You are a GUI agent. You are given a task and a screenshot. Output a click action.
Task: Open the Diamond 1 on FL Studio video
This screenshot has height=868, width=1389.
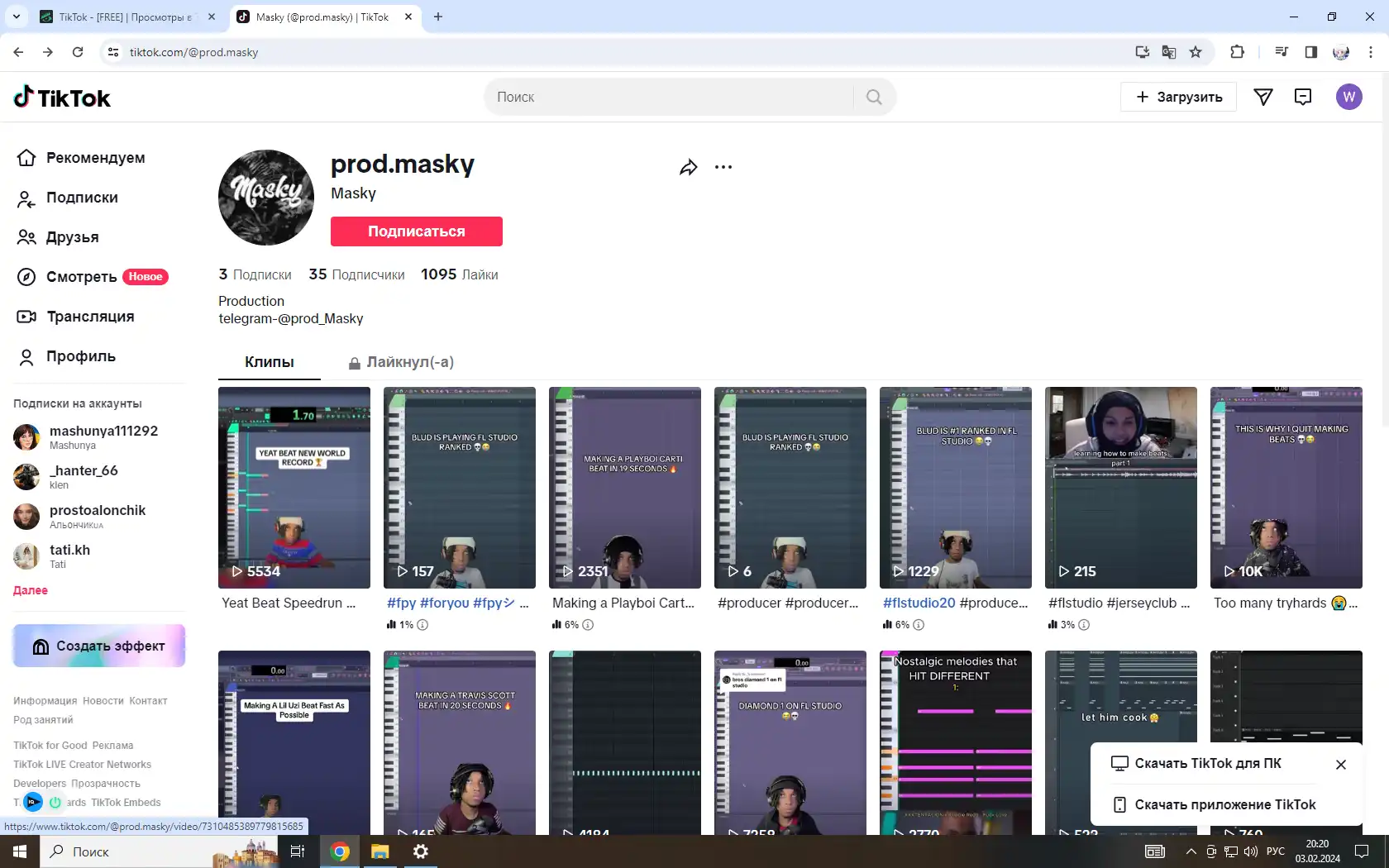tap(790, 742)
